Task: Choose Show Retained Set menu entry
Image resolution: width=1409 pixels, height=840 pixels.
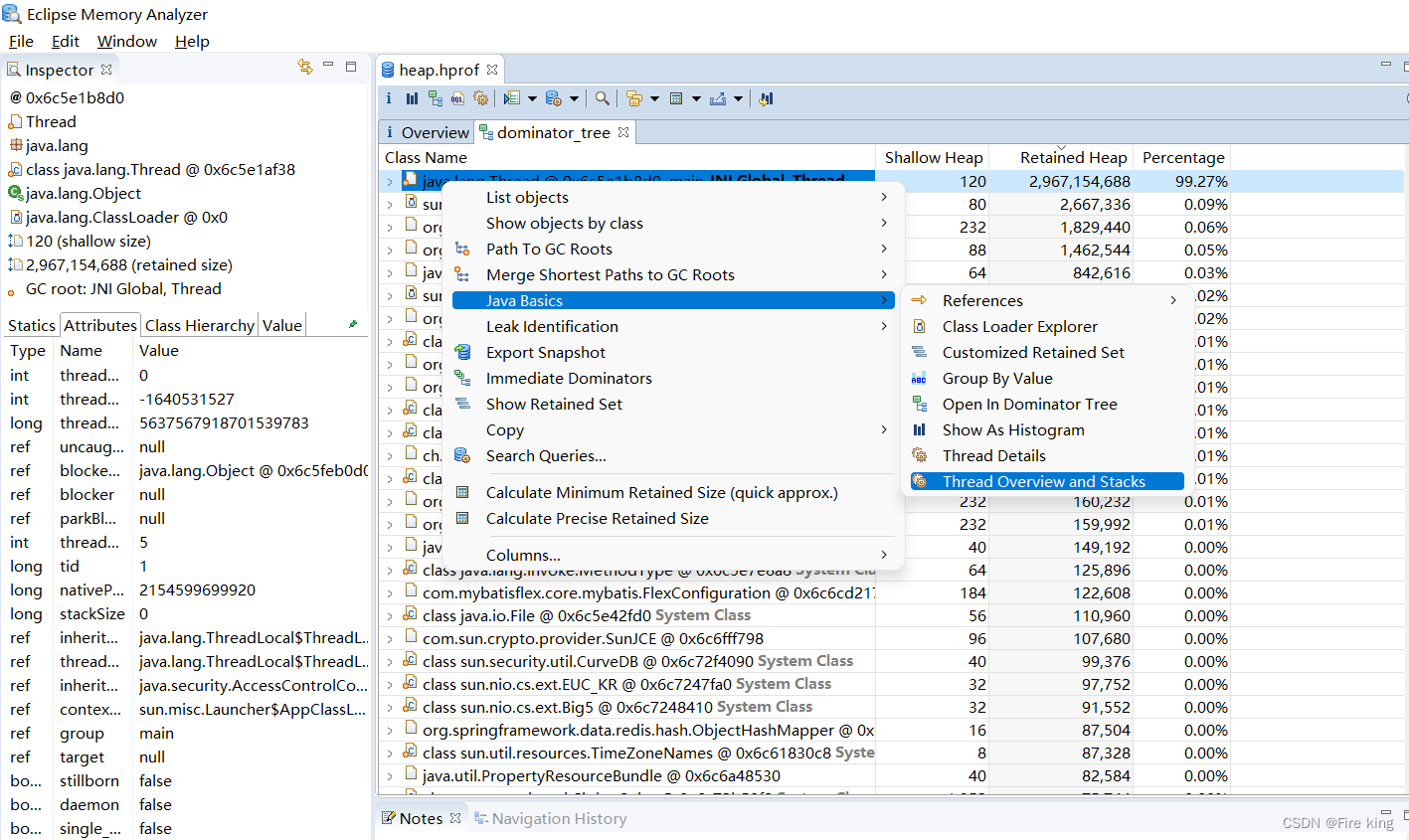Action: [672, 404]
